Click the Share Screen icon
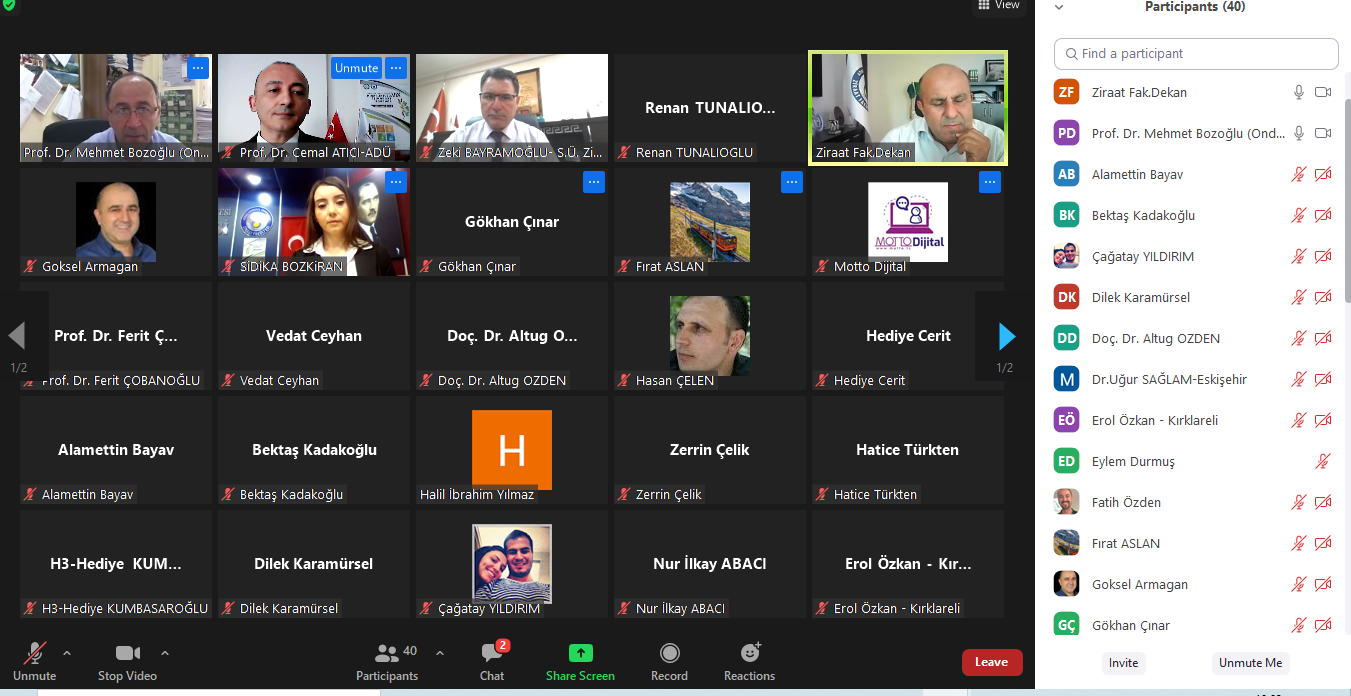Image resolution: width=1351 pixels, height=696 pixels. tap(581, 654)
